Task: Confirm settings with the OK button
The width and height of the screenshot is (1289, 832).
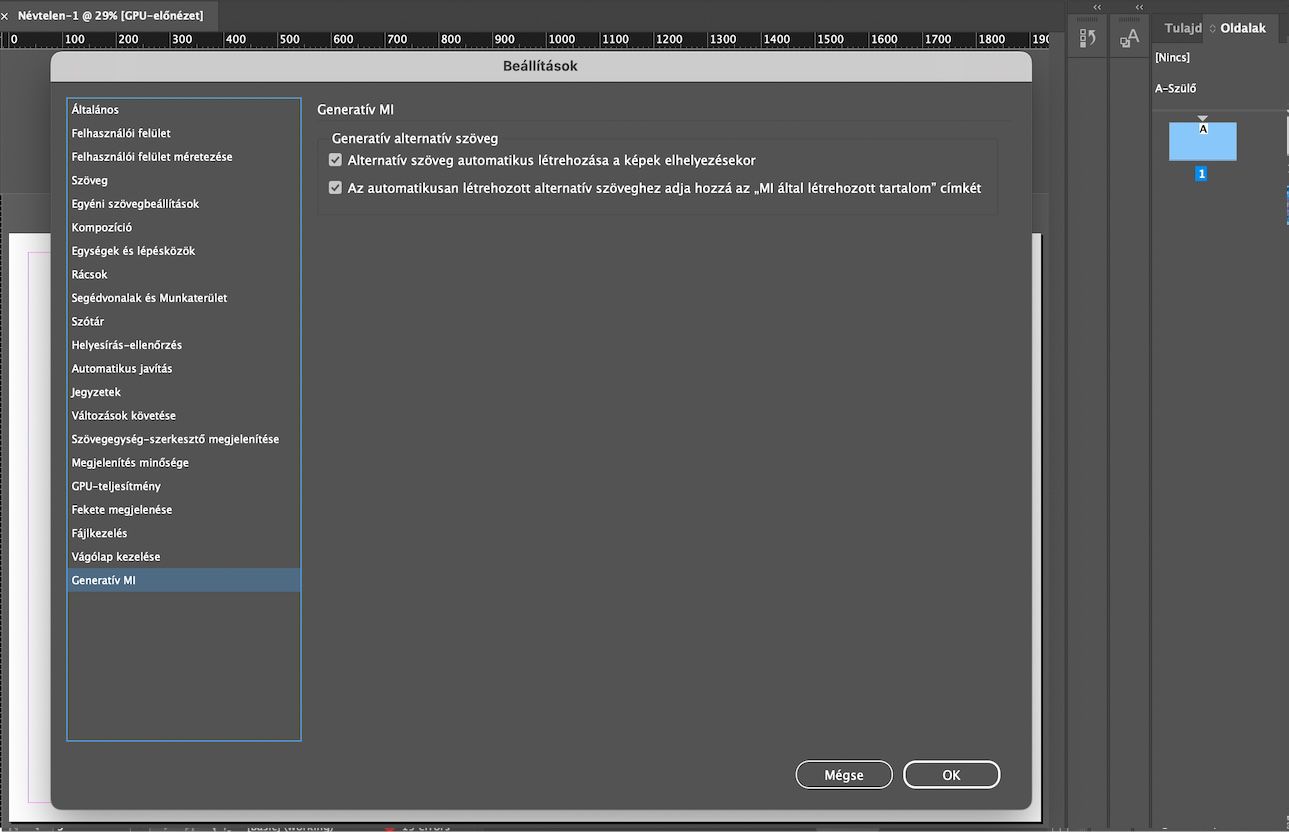Action: click(951, 775)
